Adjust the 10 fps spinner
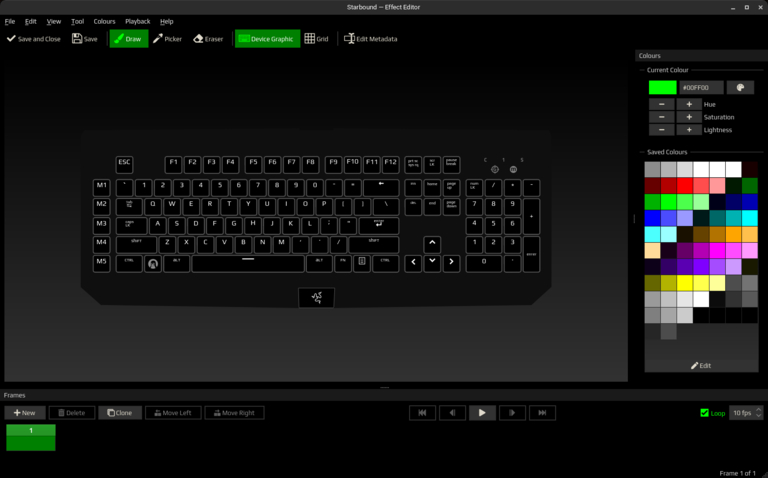Viewport: 768px width, 478px height. click(746, 413)
